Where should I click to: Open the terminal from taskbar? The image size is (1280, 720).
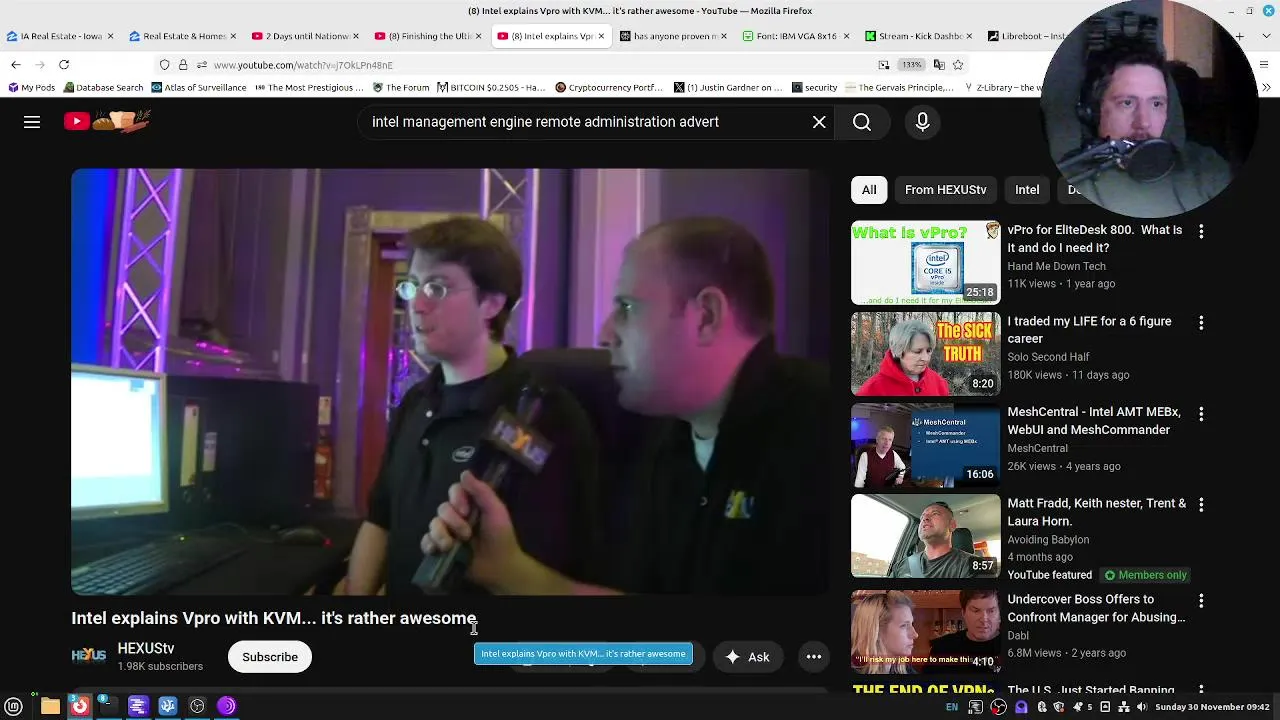point(107,706)
